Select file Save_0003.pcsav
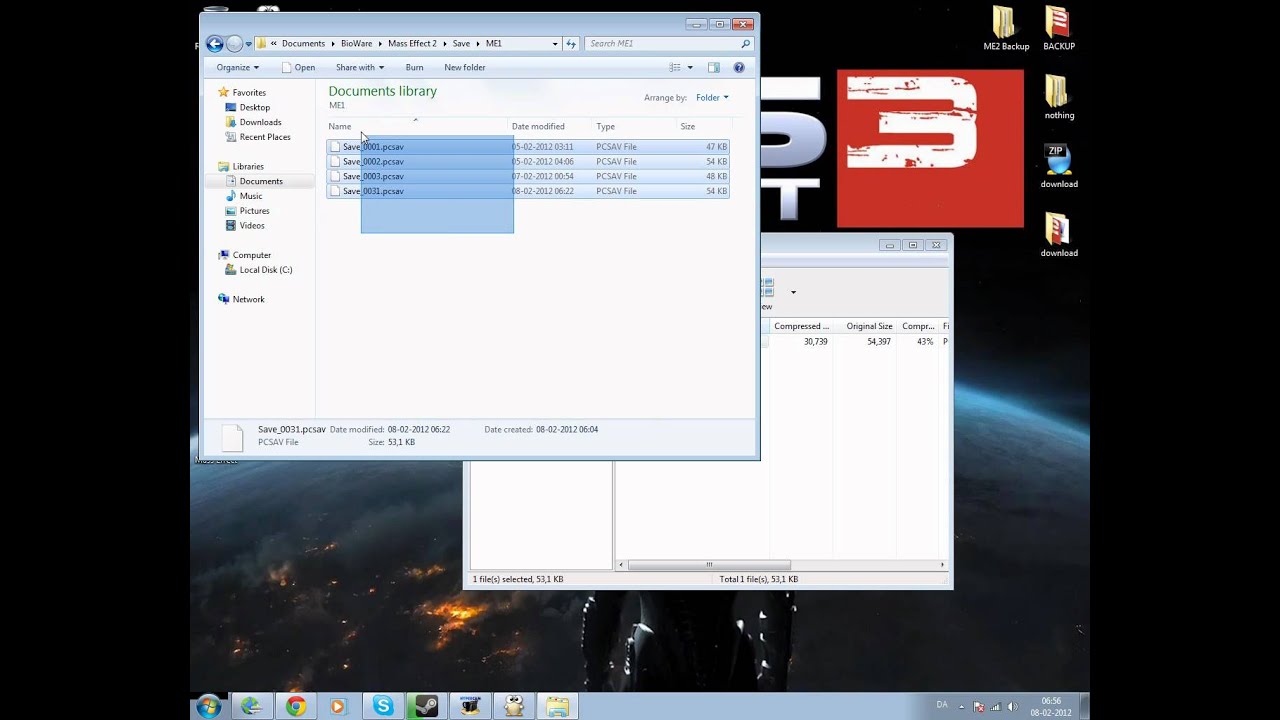 click(x=528, y=176)
